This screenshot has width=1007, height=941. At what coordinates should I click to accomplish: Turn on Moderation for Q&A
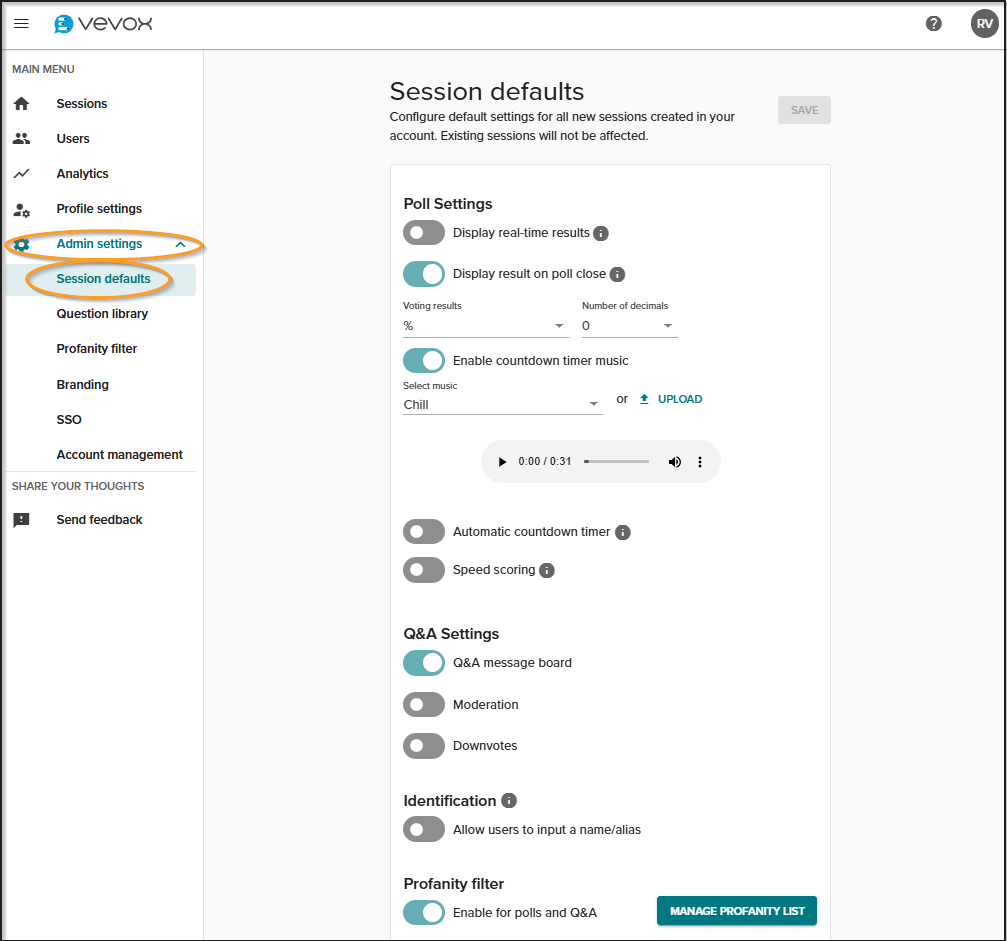[423, 704]
